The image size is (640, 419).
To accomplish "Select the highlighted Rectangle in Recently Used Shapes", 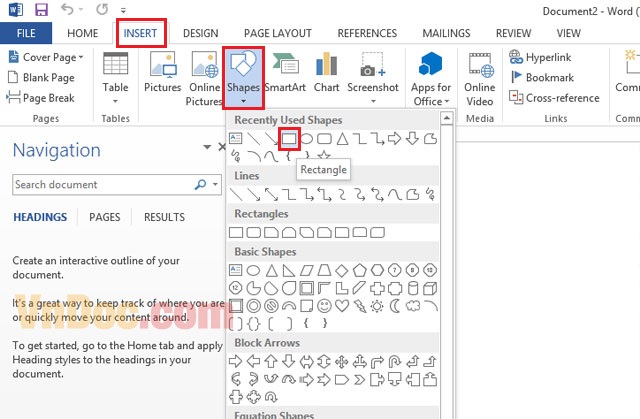I will tap(289, 138).
